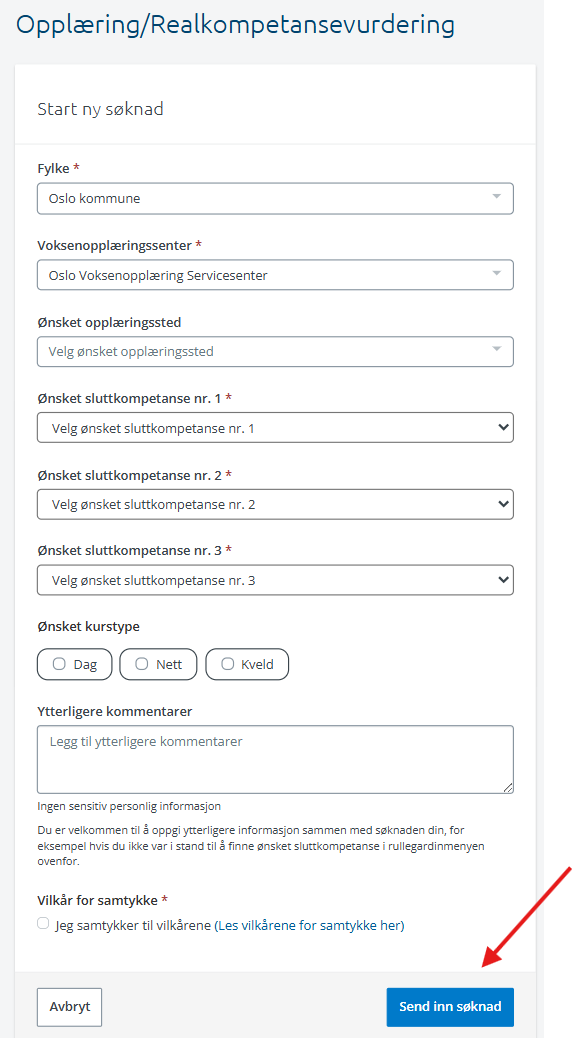
Task: Open the Oslo kommune county dropdown
Action: coord(275,199)
